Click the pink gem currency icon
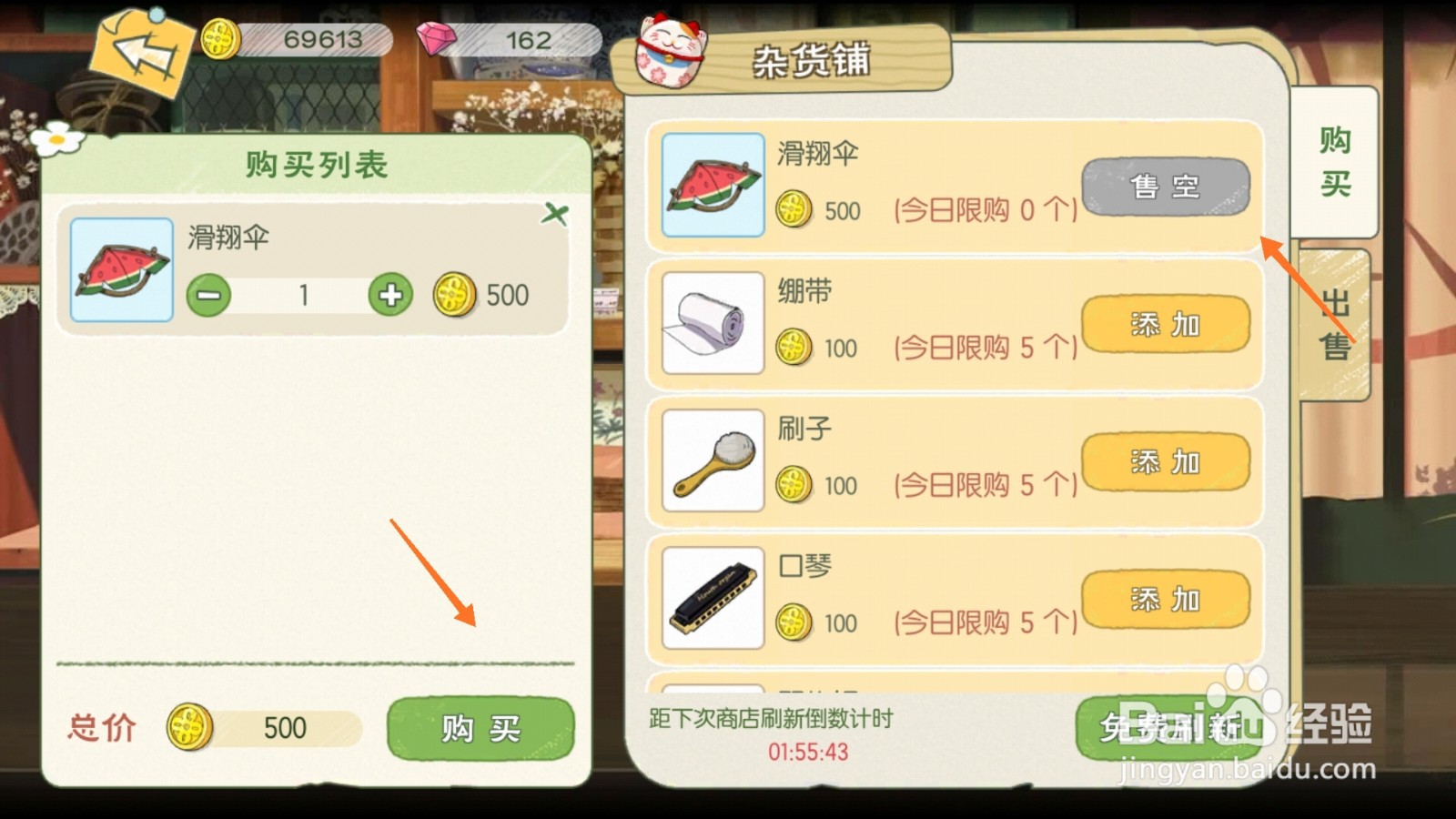The image size is (1456, 819). pyautogui.click(x=437, y=39)
